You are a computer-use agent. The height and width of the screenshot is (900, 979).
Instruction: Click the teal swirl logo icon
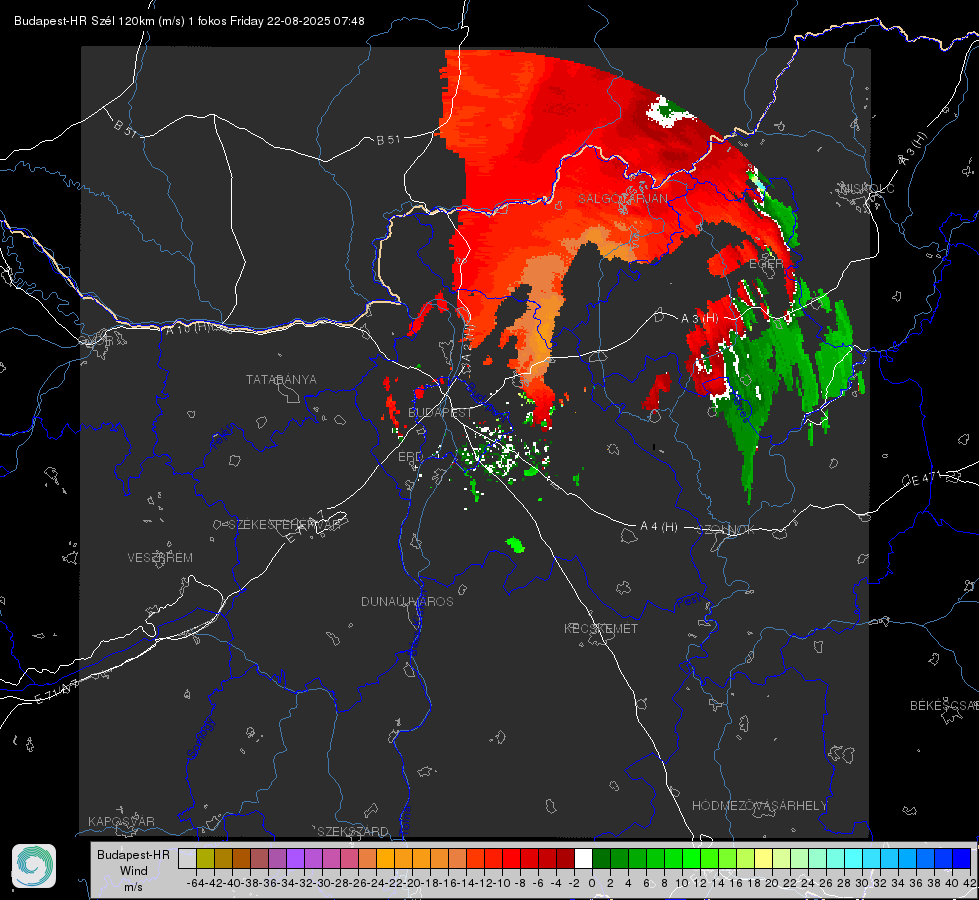coord(34,866)
